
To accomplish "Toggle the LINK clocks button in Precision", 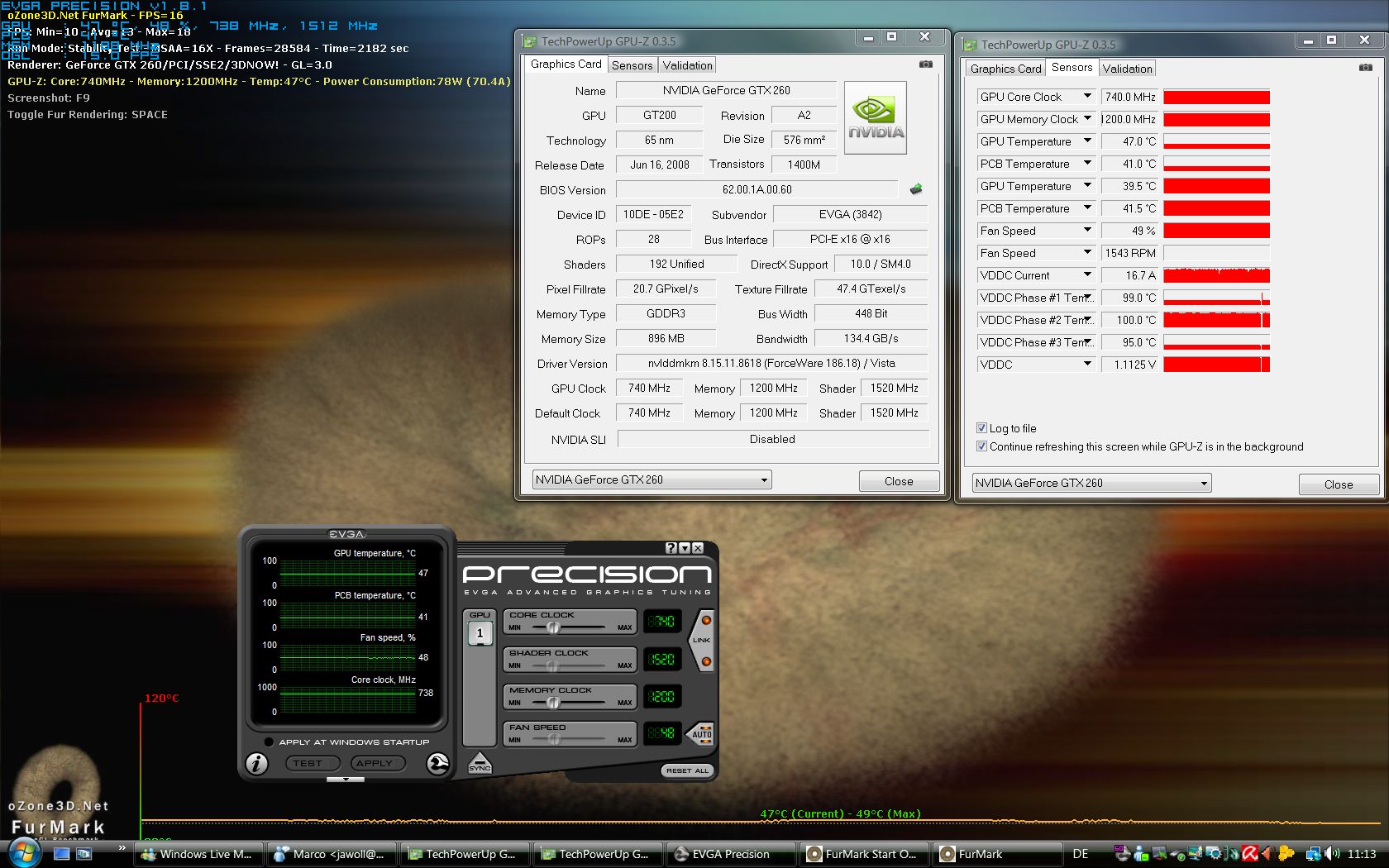I will pos(701,641).
